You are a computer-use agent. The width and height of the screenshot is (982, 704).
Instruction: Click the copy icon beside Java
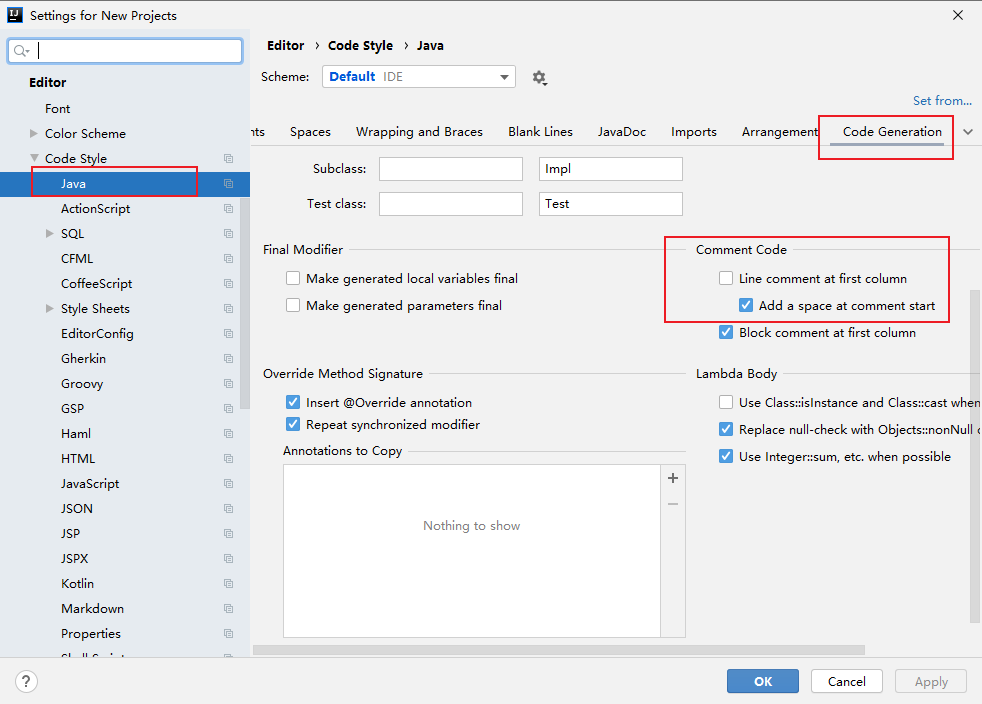pos(228,184)
